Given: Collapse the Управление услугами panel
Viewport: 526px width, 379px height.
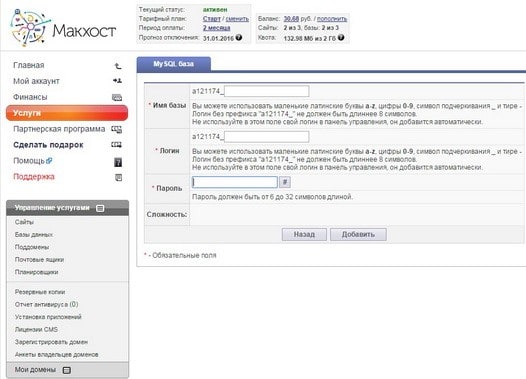Looking at the screenshot, I should pyautogui.click(x=100, y=208).
